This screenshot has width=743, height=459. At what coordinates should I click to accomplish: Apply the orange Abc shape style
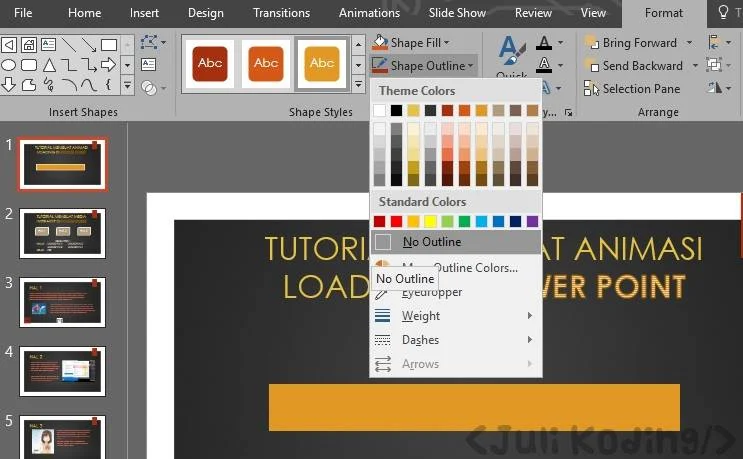(x=266, y=63)
